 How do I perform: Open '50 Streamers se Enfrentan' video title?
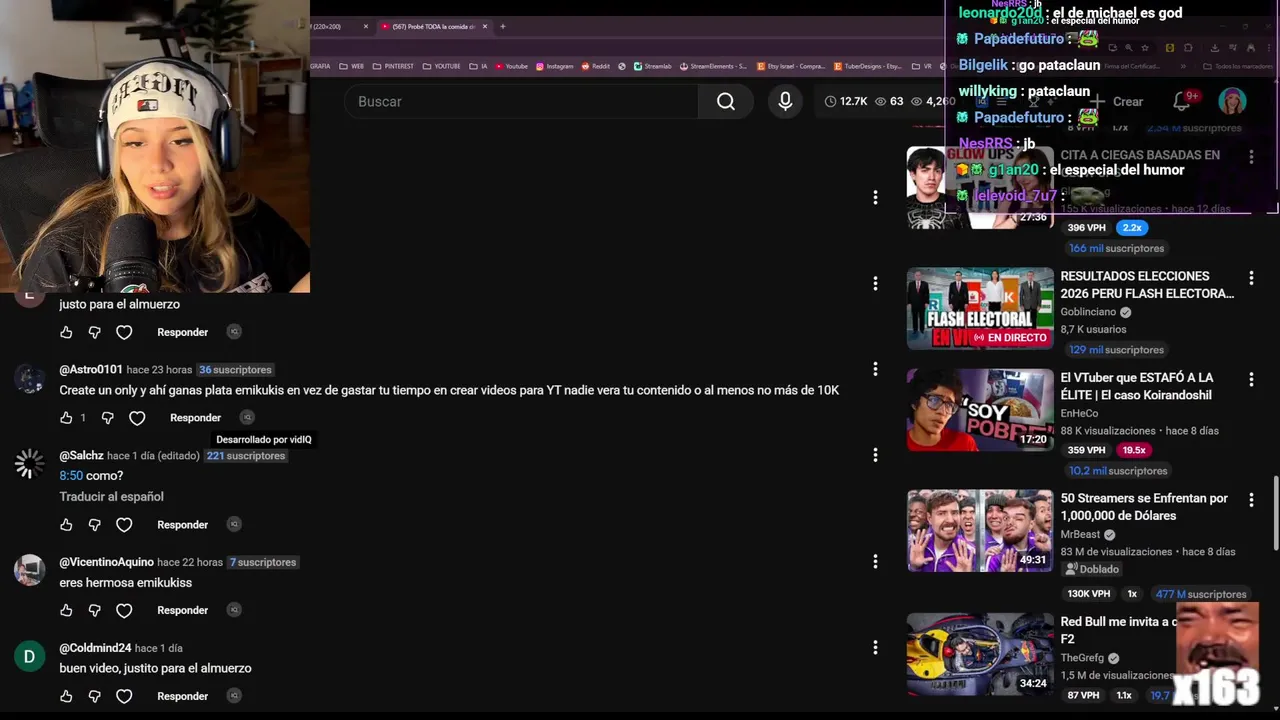1144,507
